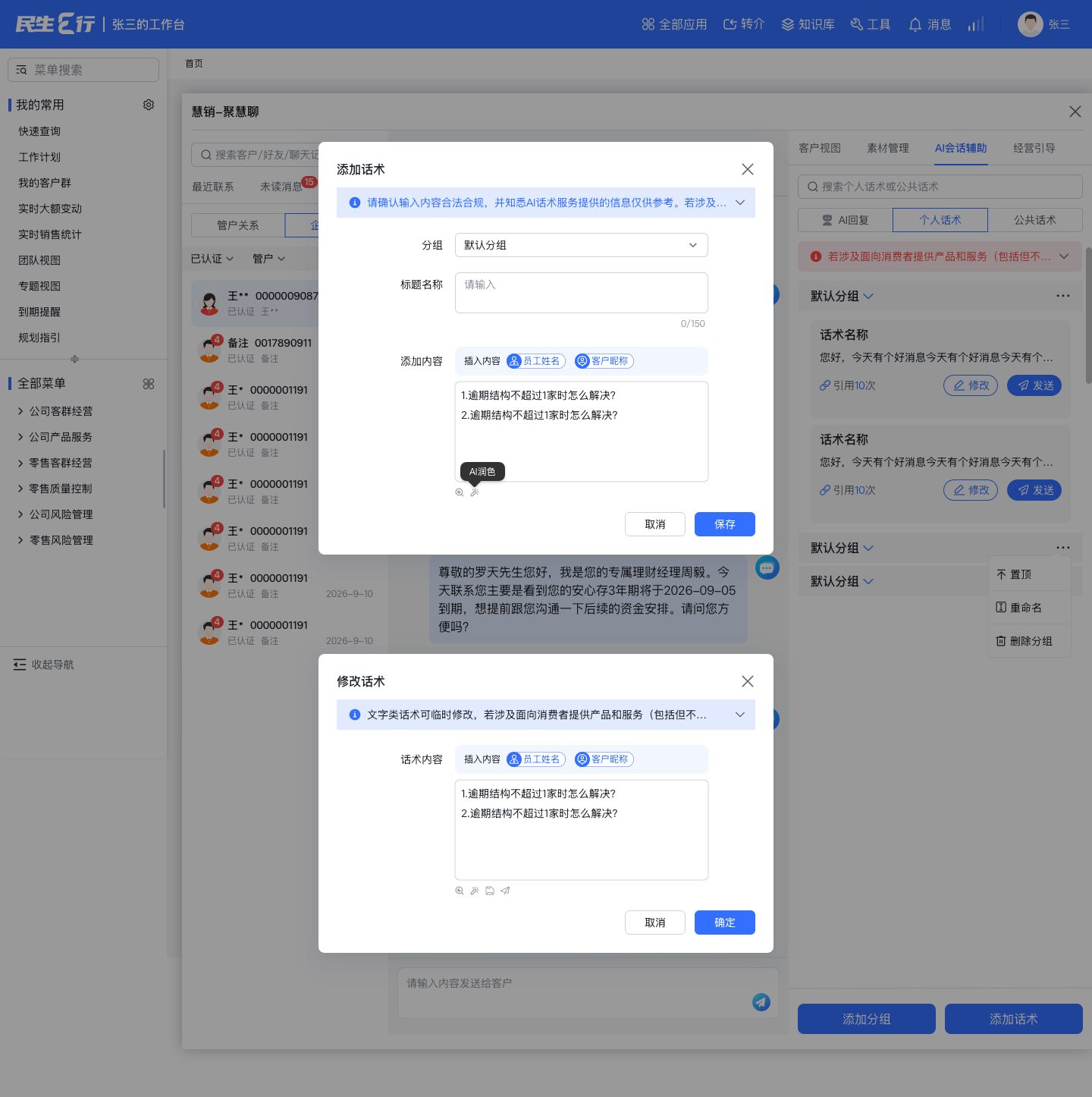Viewport: 1092px width, 1097px height.
Task: Expand notice banner in 添加话术 dialog
Action: 740,203
